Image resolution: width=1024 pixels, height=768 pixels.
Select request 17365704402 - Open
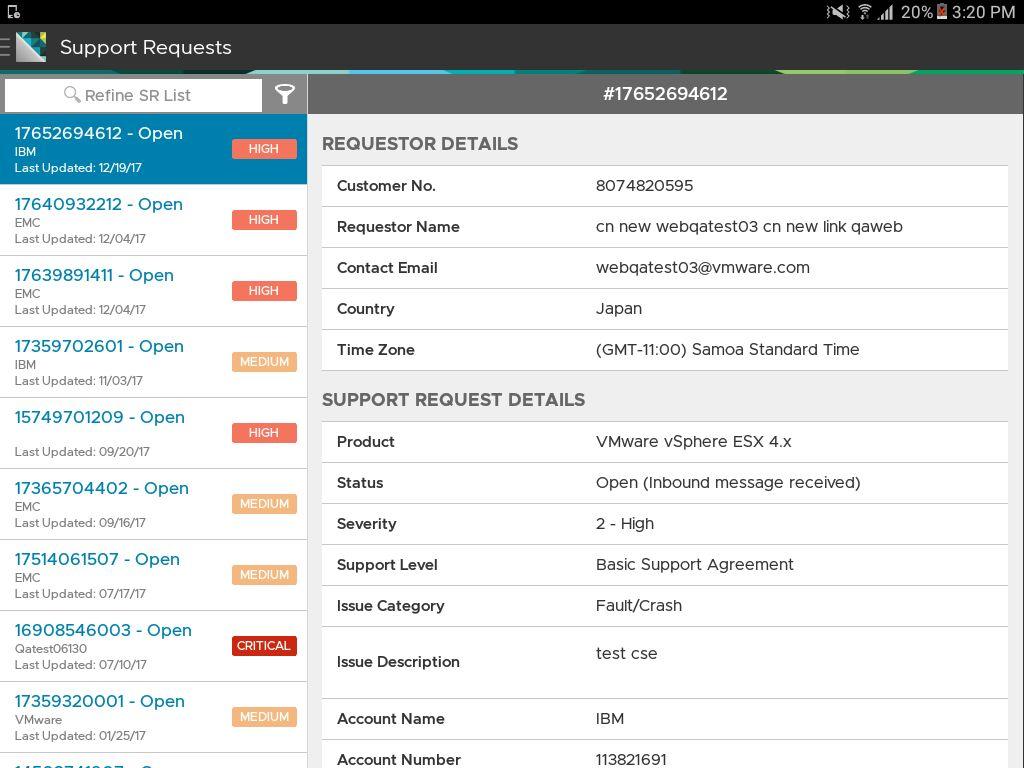(153, 504)
